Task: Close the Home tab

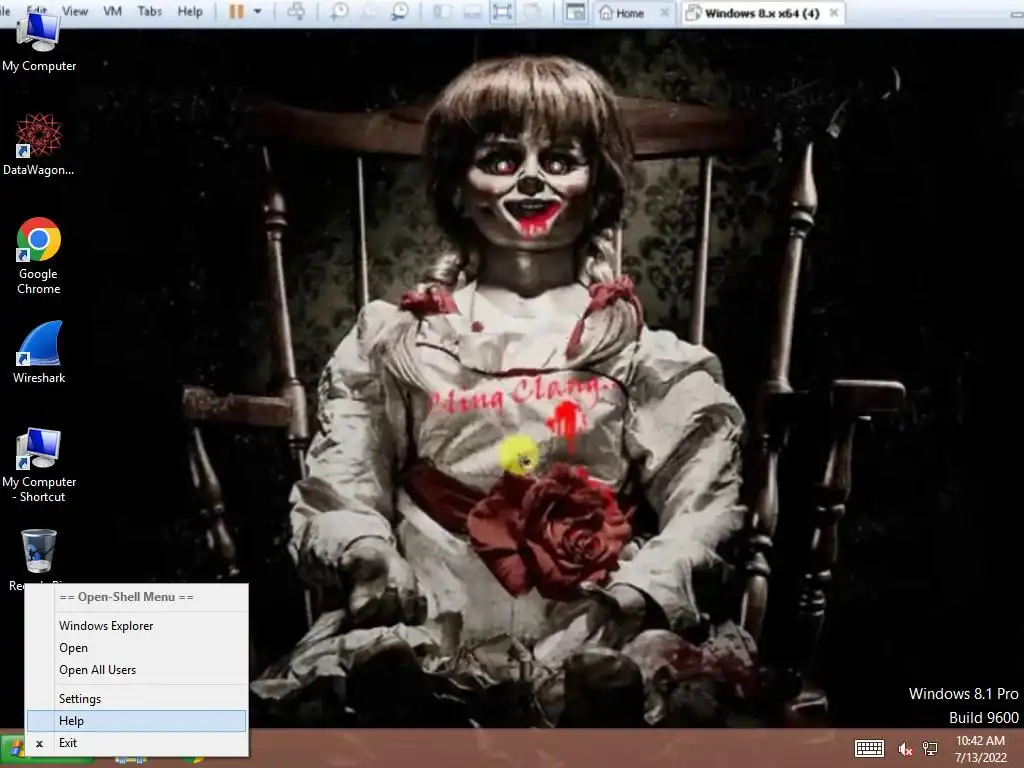Action: click(x=664, y=13)
